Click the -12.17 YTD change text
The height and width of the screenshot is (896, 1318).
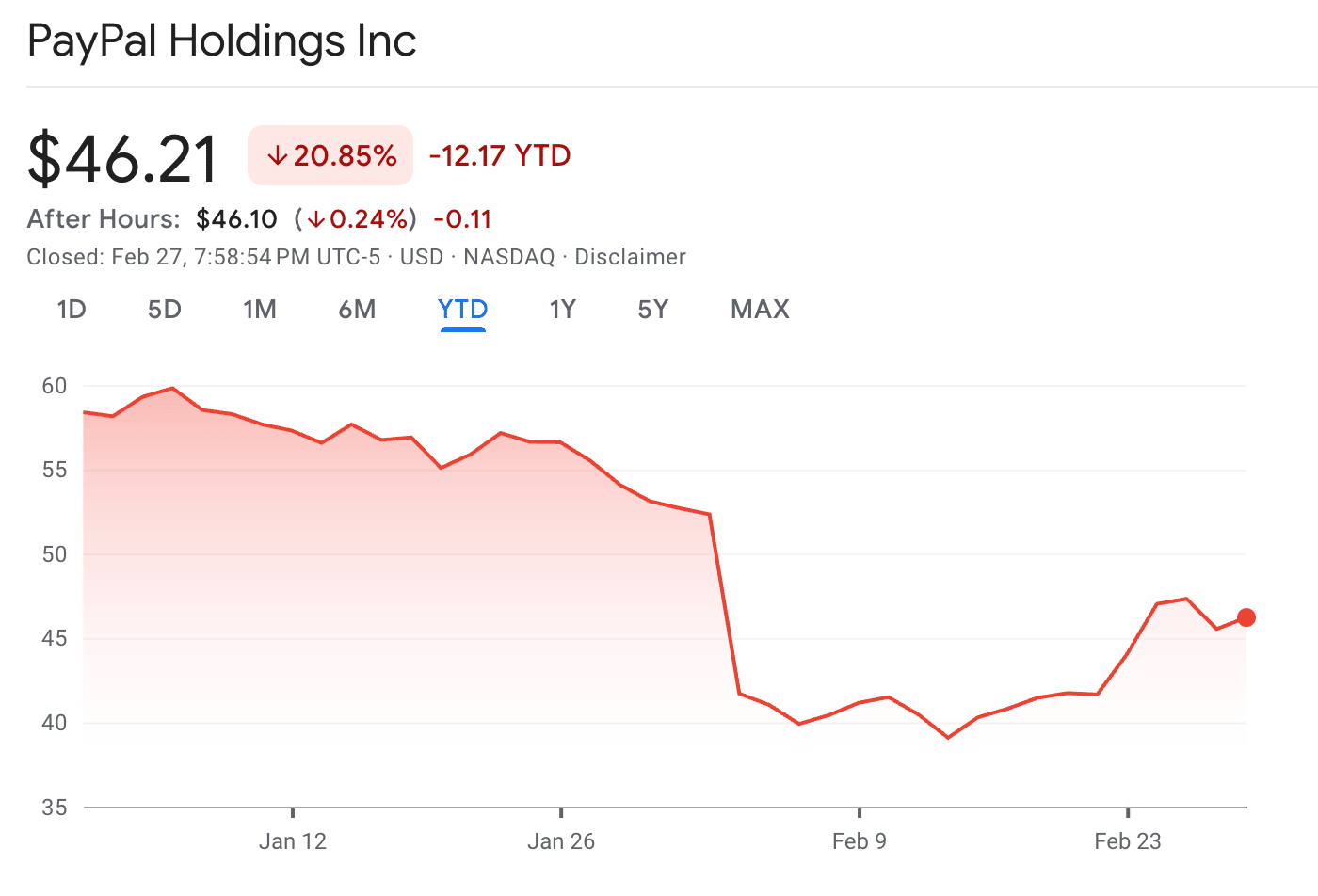[500, 155]
